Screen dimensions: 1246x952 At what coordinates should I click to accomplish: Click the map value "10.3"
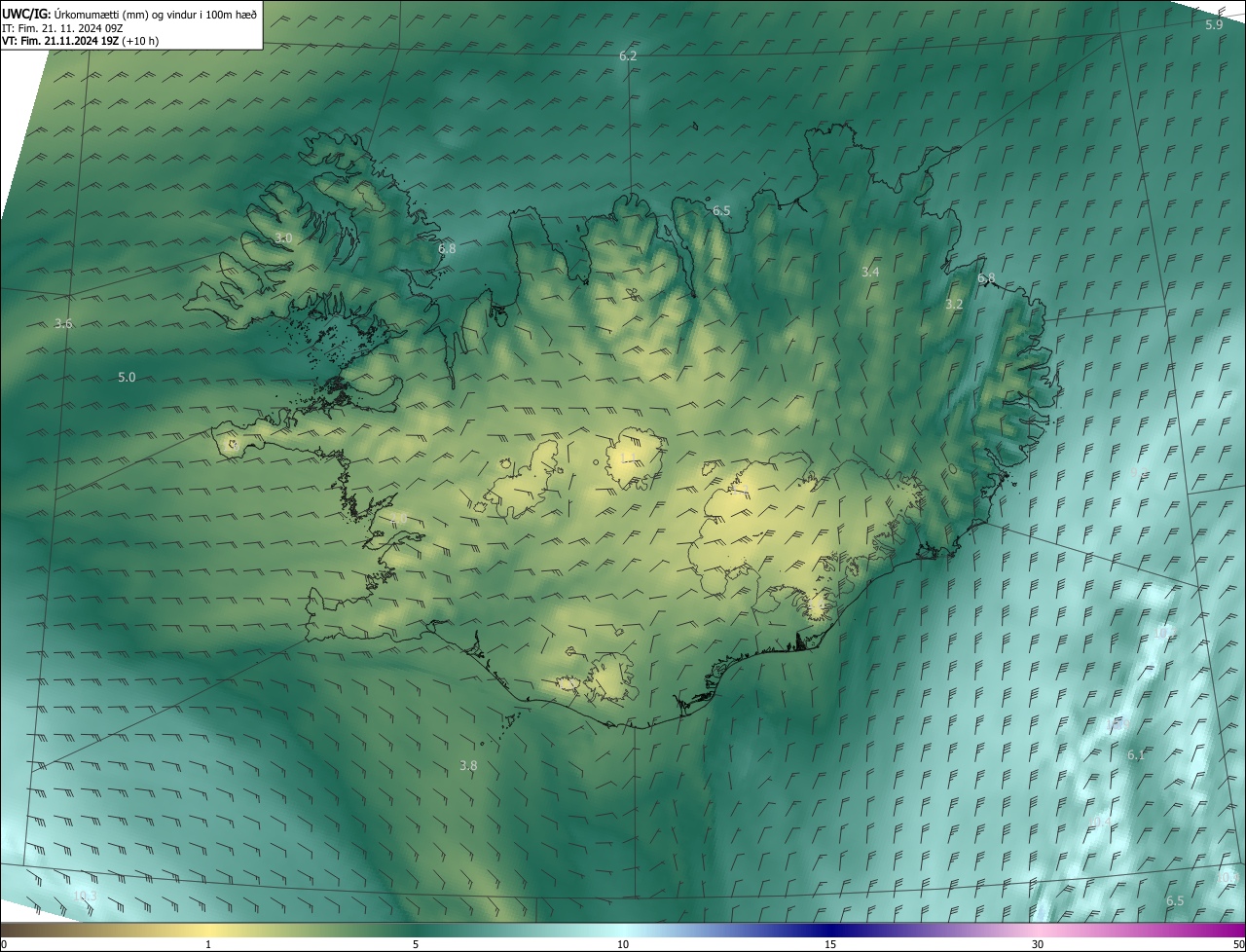(86, 895)
